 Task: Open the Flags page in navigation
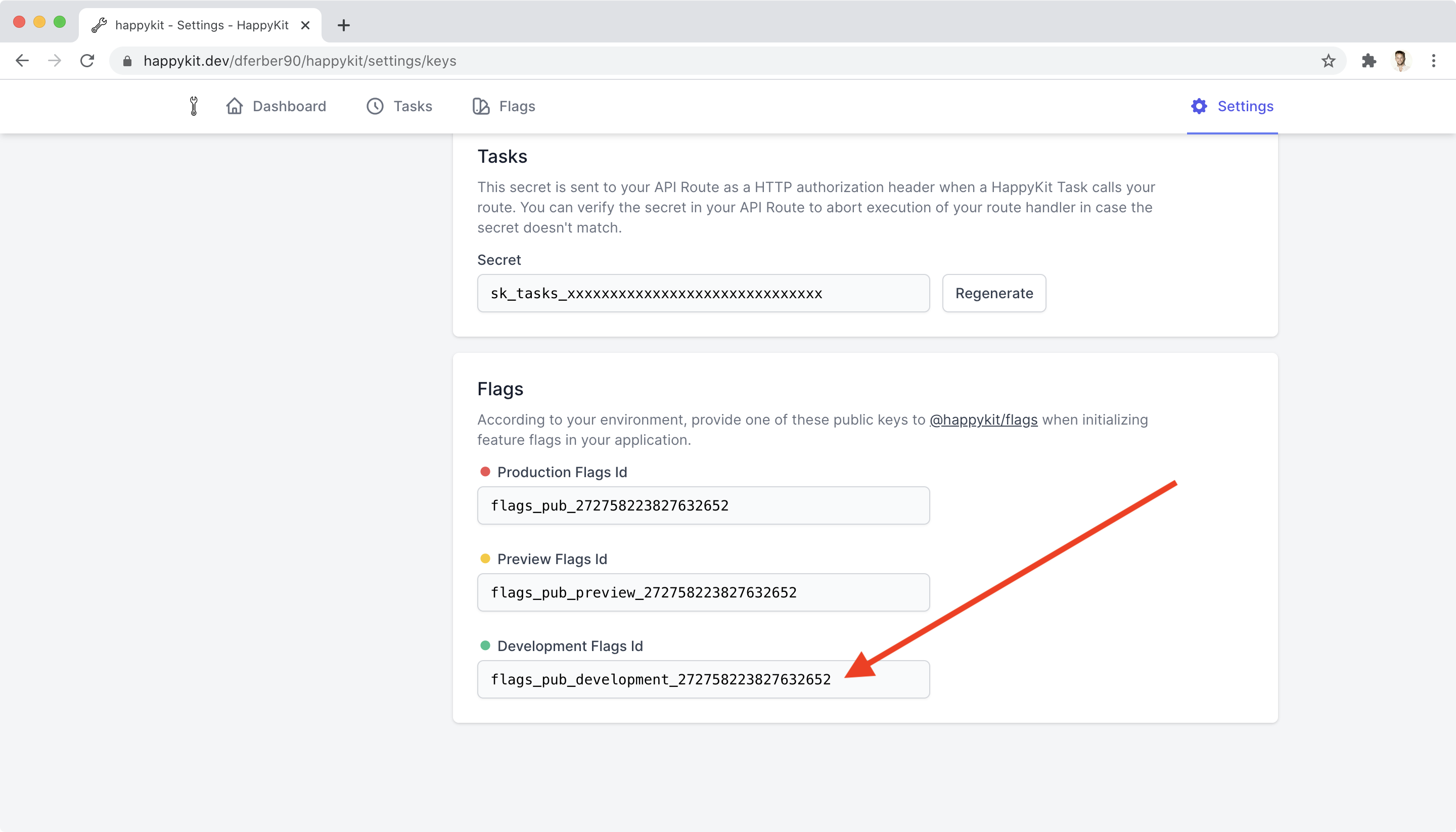pyautogui.click(x=504, y=106)
